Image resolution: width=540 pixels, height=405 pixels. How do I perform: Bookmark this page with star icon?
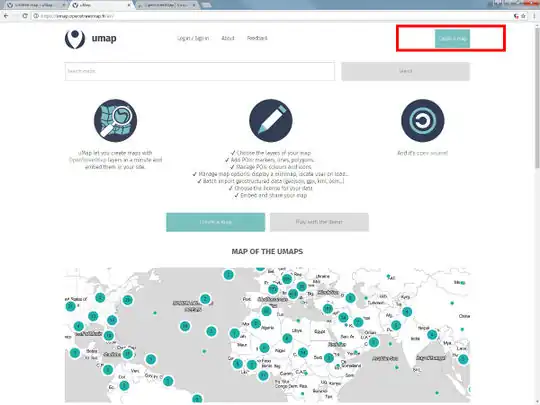click(523, 16)
